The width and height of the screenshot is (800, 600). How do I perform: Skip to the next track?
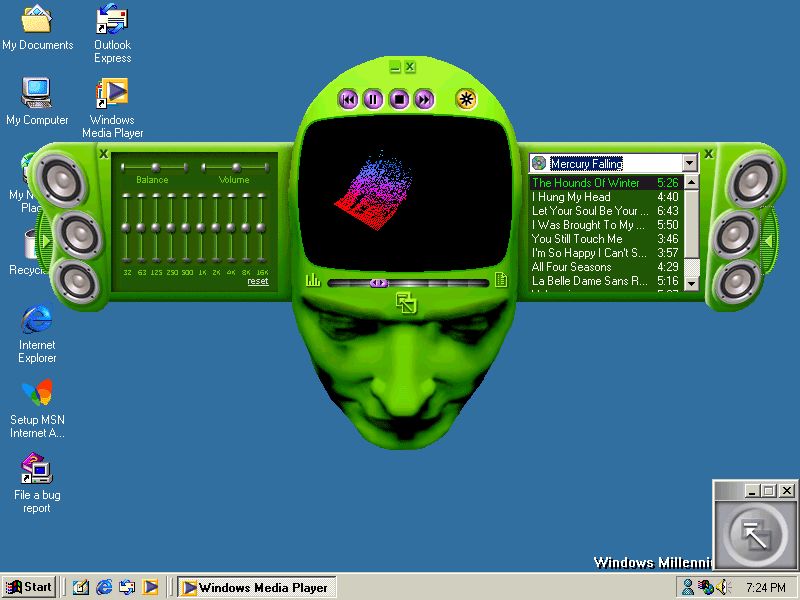(x=425, y=99)
